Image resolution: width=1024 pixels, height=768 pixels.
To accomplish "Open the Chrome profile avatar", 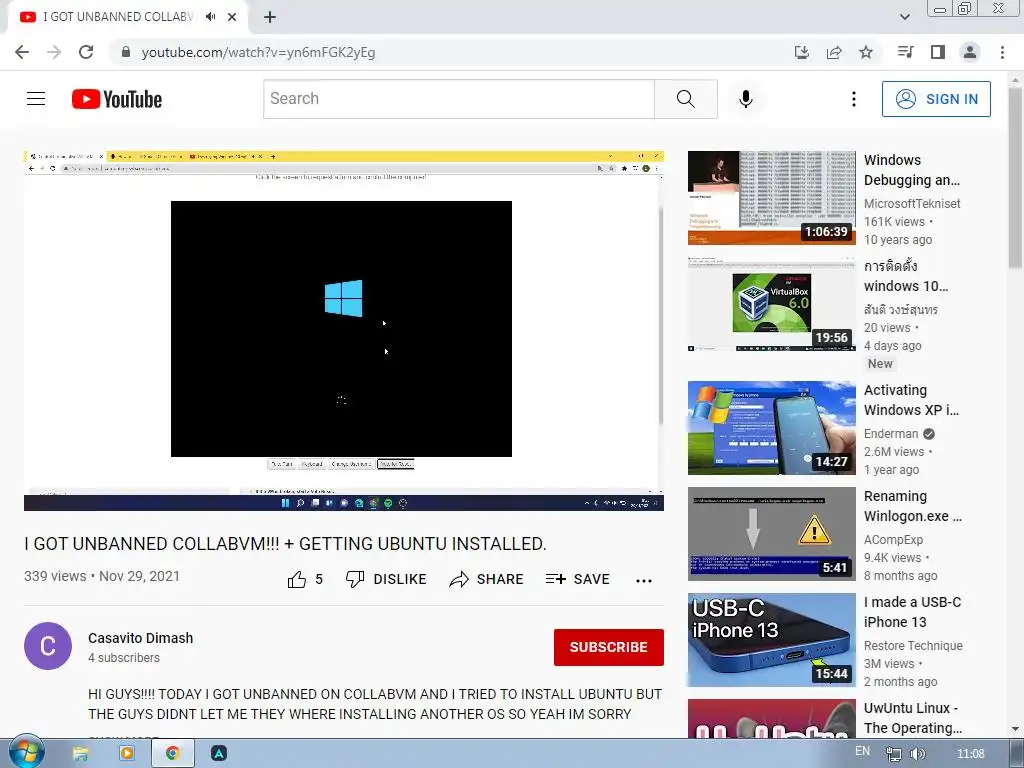I will [x=970, y=52].
